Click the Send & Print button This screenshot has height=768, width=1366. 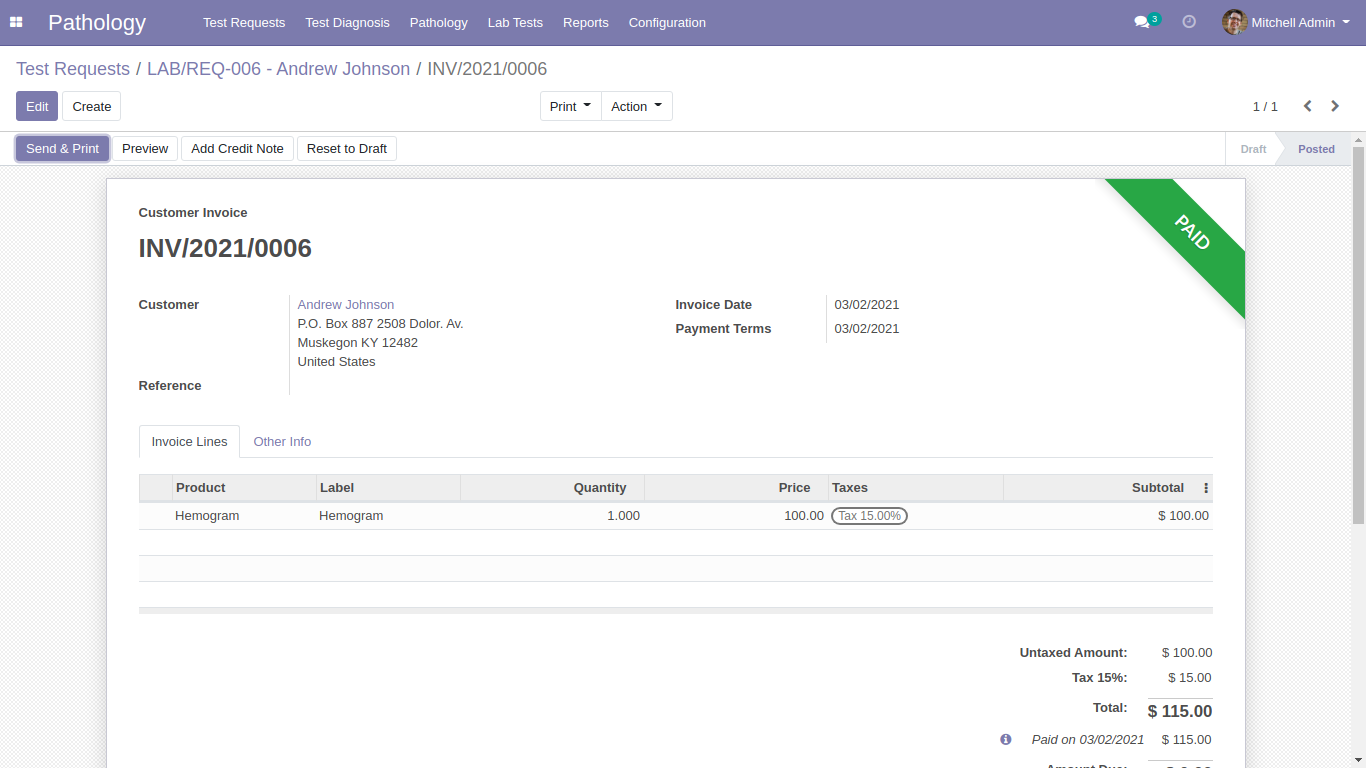pyautogui.click(x=62, y=148)
